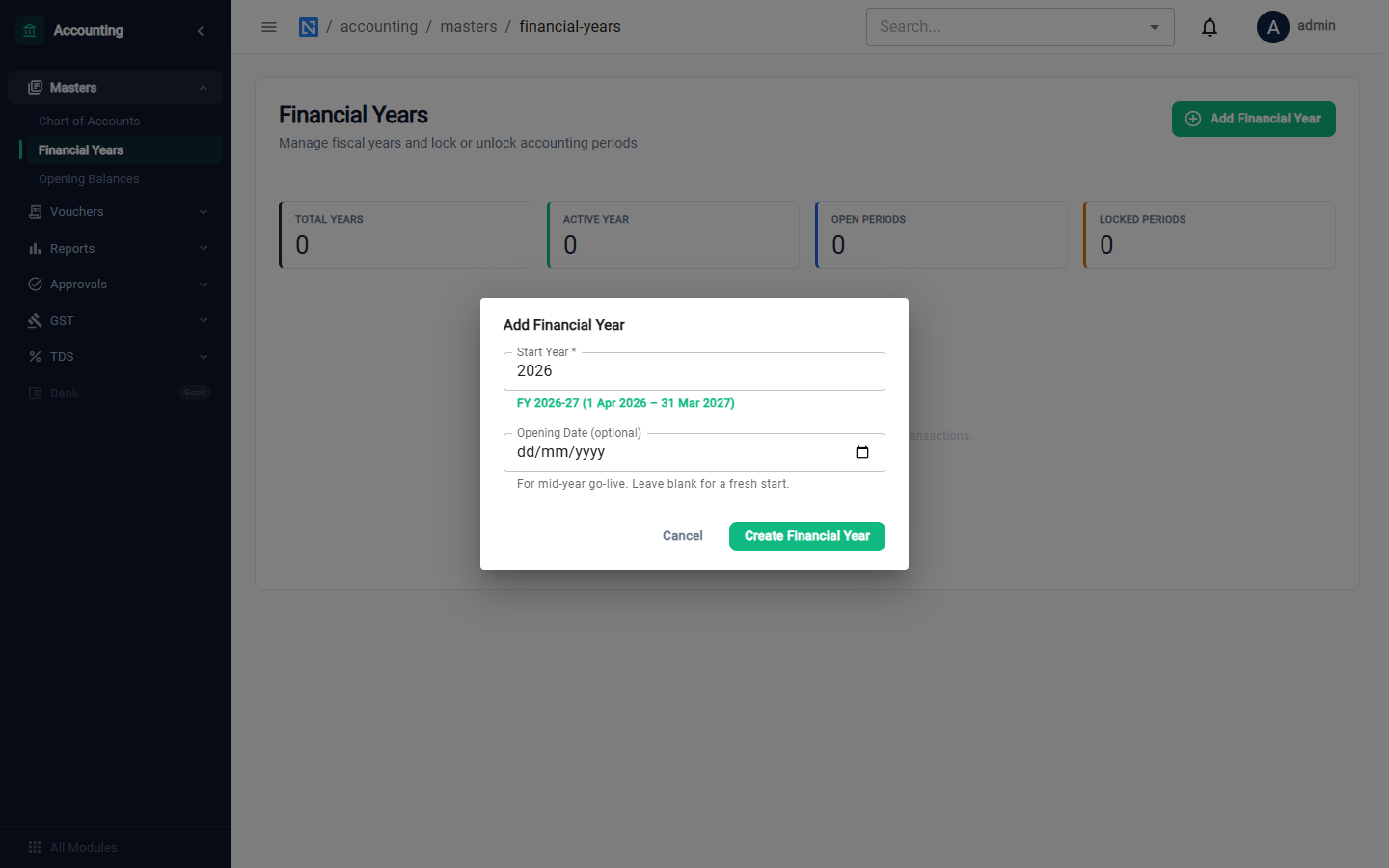Click the Vouchers receipt icon
This screenshot has height=868, width=1389.
(35, 212)
